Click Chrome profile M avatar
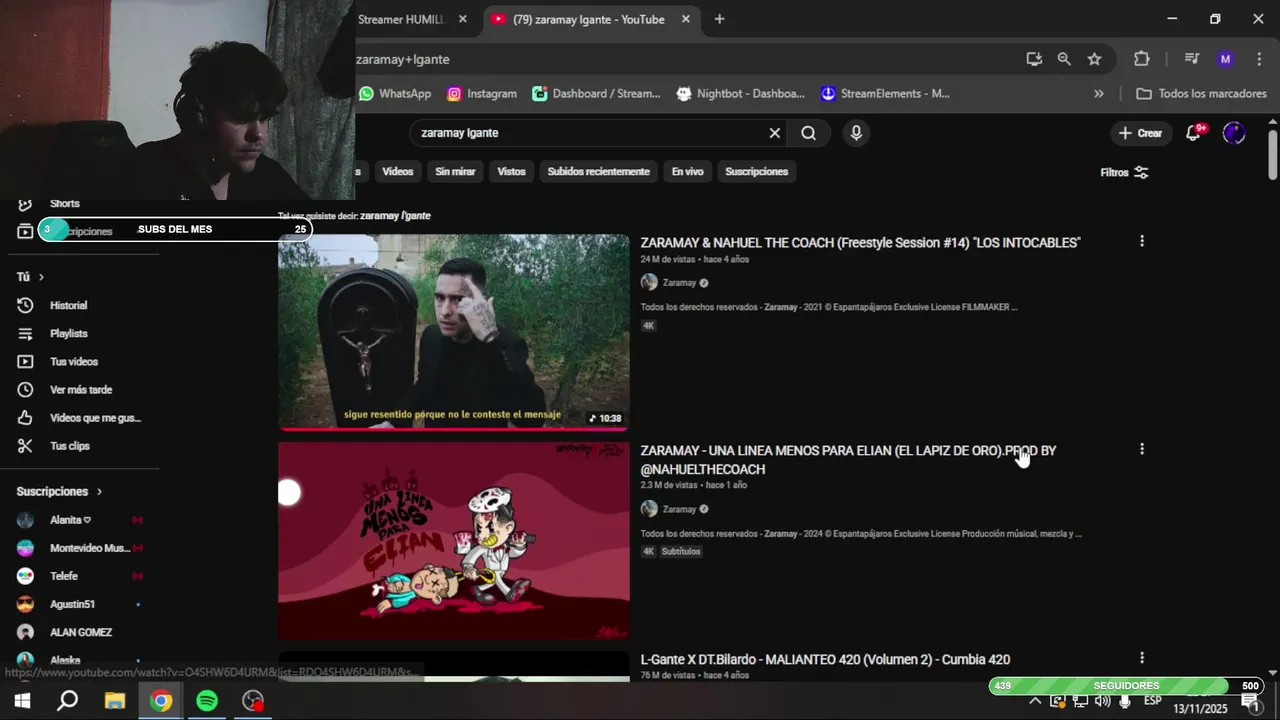1280x720 pixels. coord(1226,59)
